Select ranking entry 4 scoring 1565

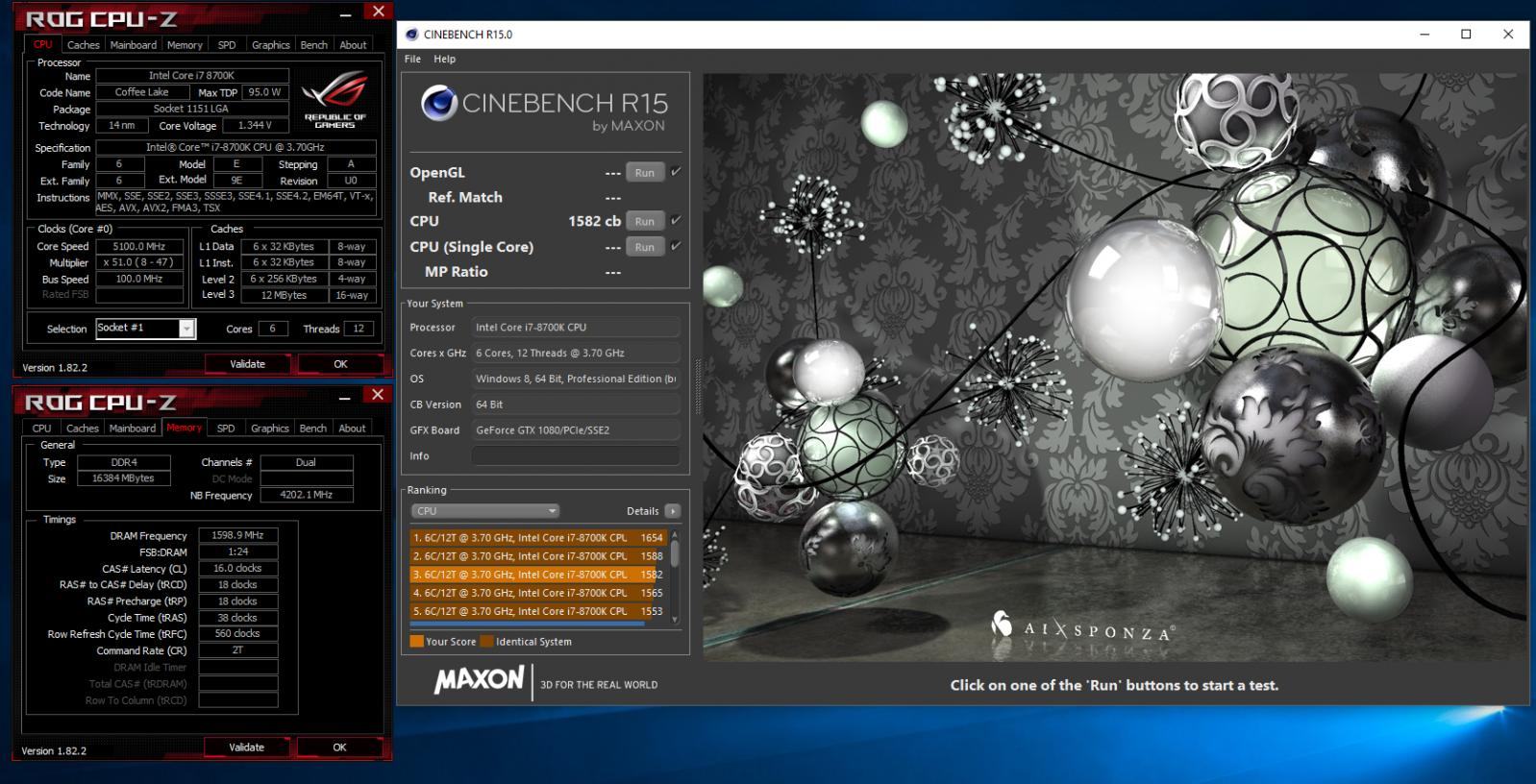(x=538, y=593)
